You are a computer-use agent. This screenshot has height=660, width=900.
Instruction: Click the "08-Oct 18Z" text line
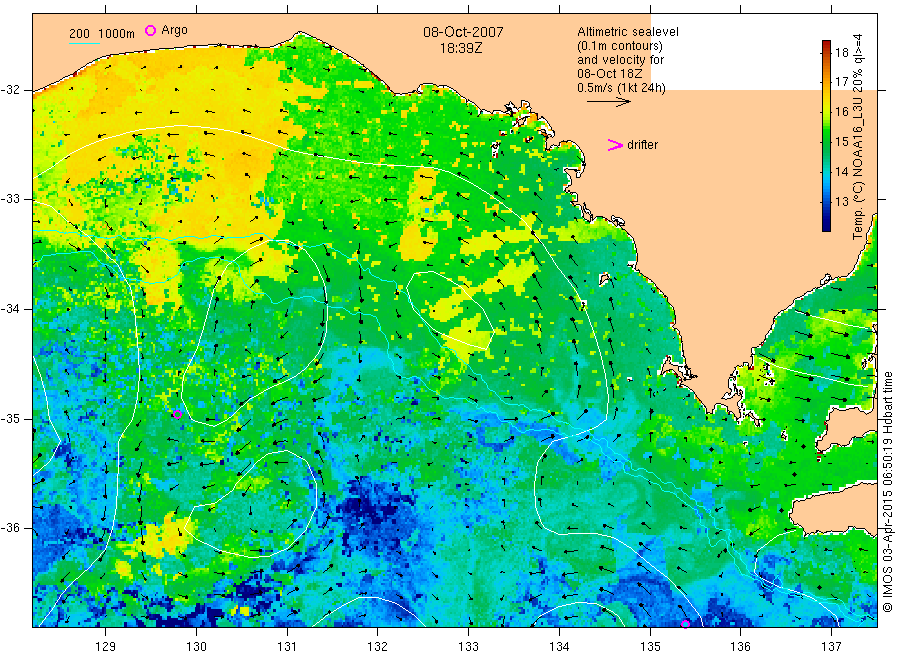pyautogui.click(x=610, y=73)
